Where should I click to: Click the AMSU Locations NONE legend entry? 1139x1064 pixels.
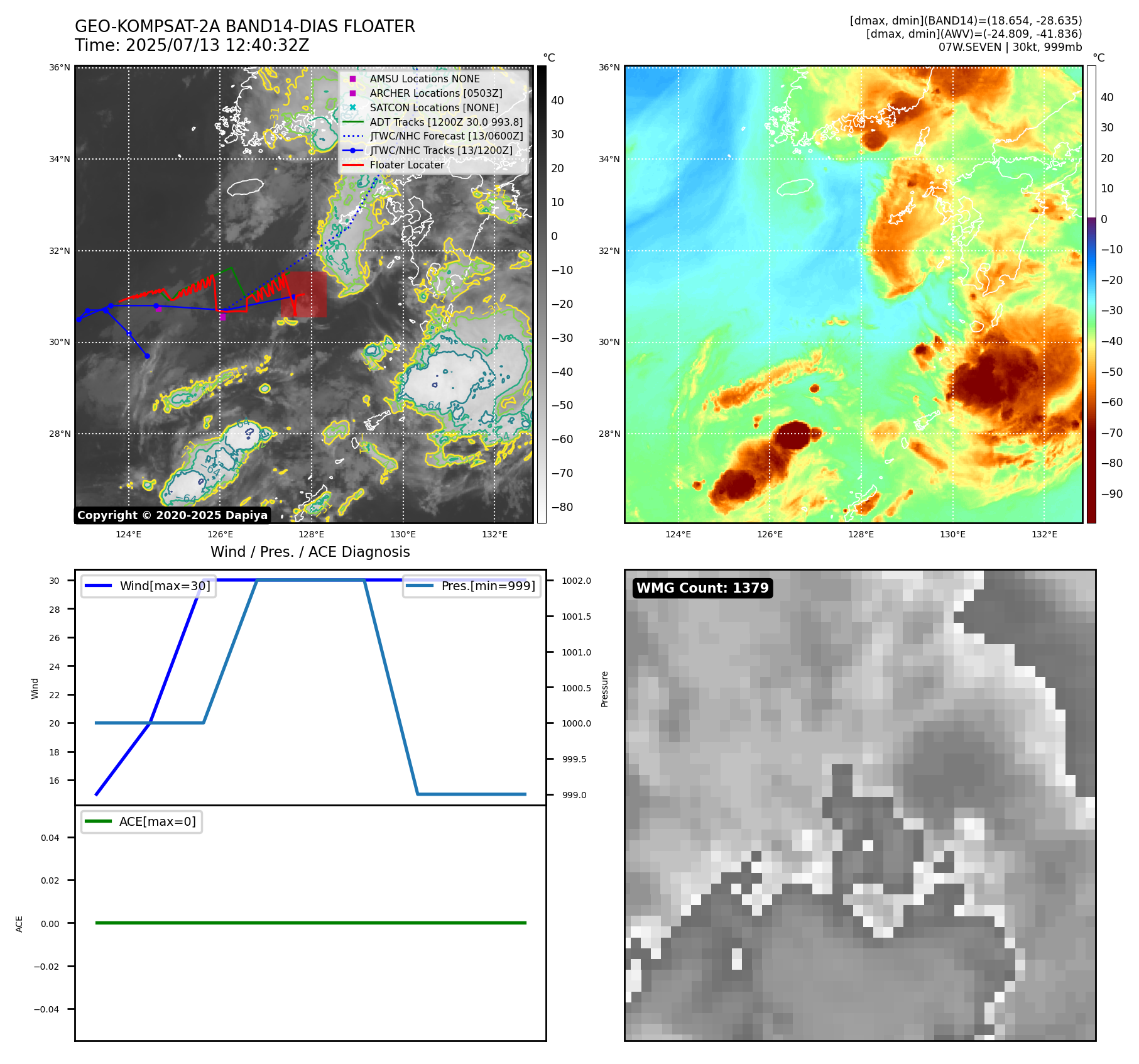point(425,79)
